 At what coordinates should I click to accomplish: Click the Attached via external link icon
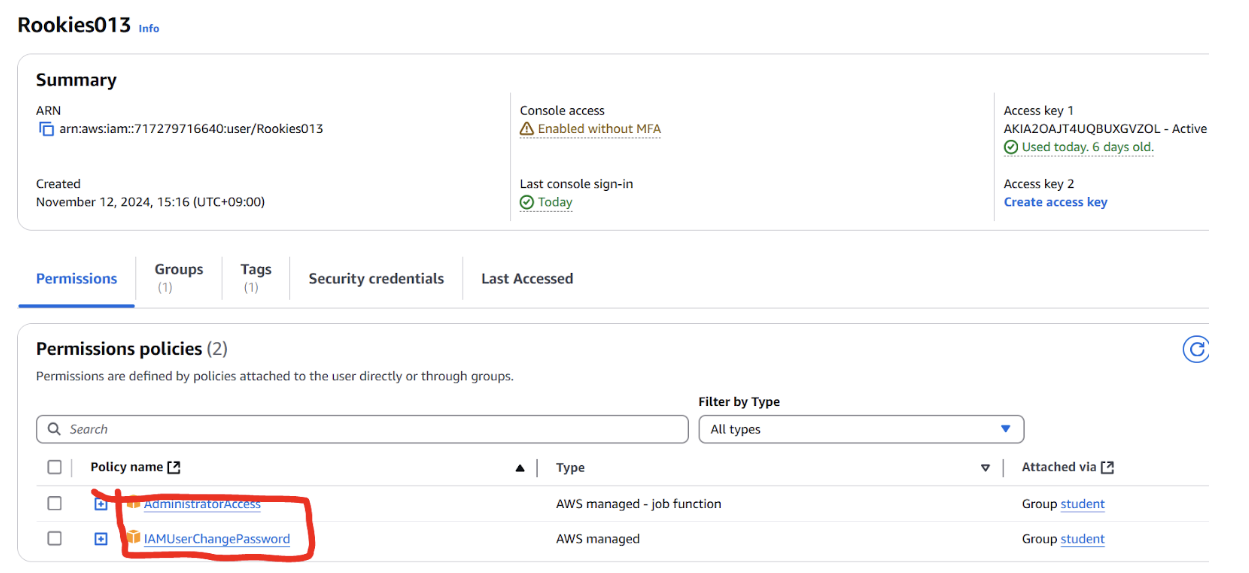[x=1107, y=467]
